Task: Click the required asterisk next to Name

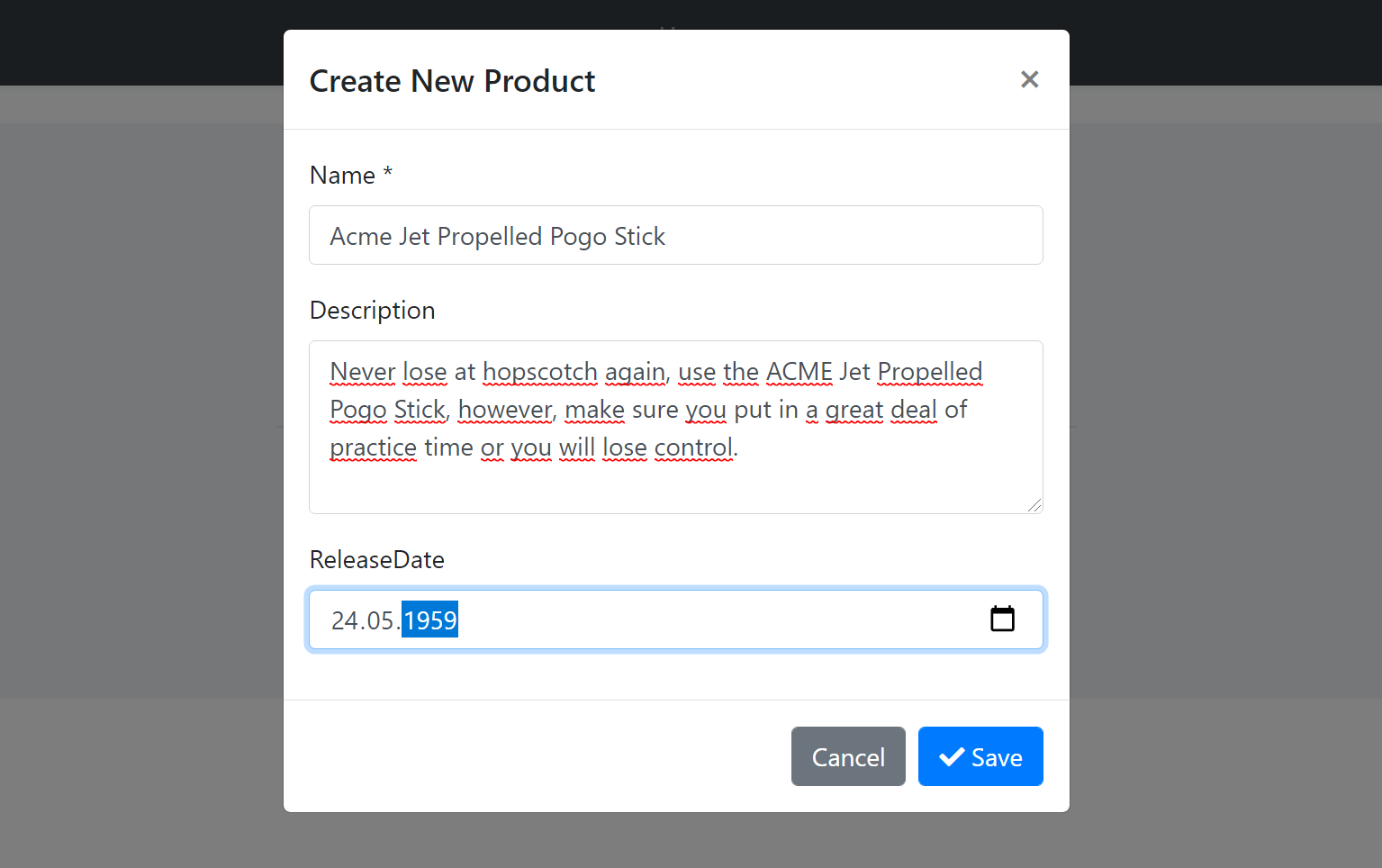Action: tap(387, 173)
